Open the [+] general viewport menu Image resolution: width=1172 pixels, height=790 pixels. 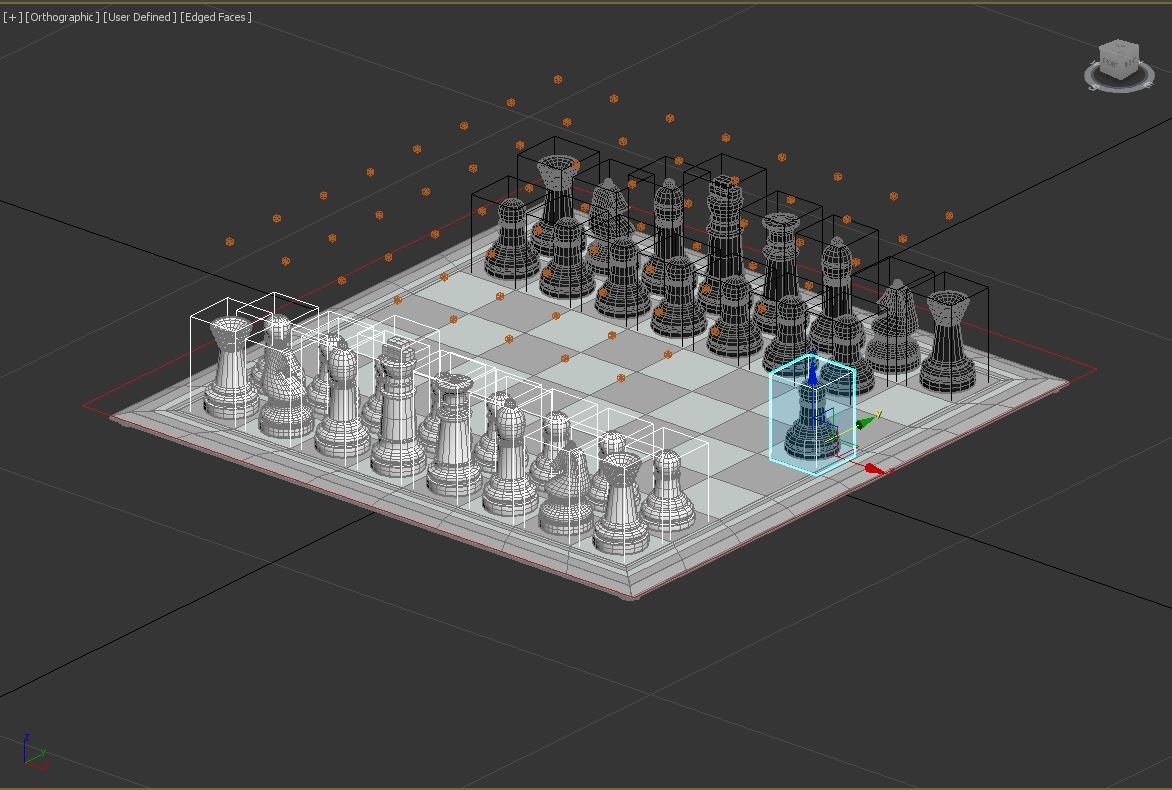pyautogui.click(x=12, y=17)
